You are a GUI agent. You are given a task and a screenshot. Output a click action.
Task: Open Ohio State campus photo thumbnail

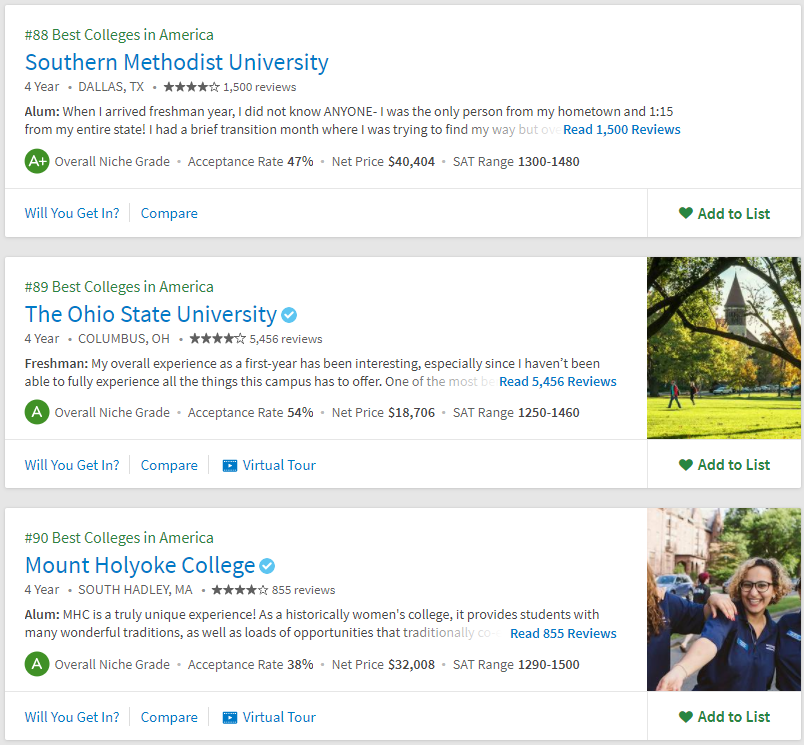click(724, 348)
